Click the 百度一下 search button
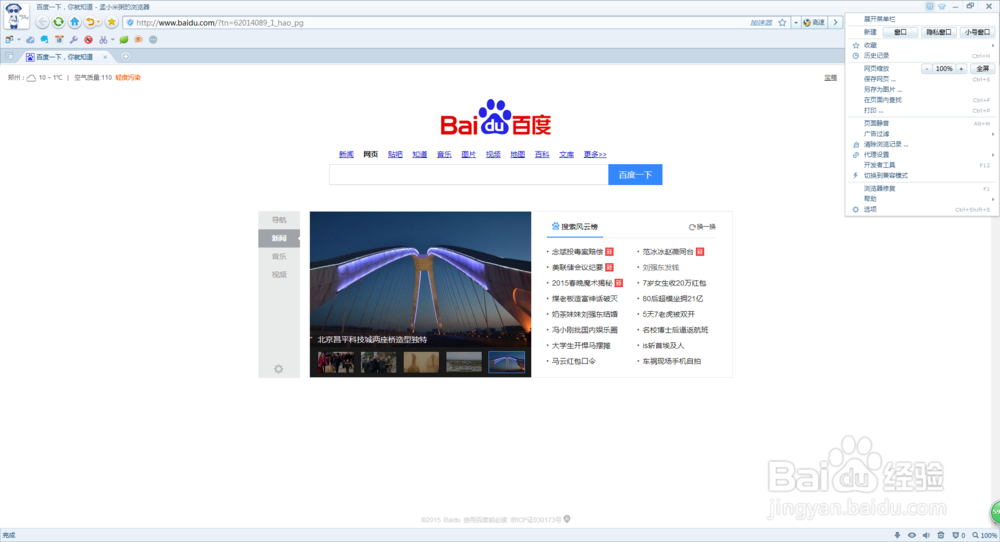Image resolution: width=1000 pixels, height=542 pixels. click(x=635, y=175)
